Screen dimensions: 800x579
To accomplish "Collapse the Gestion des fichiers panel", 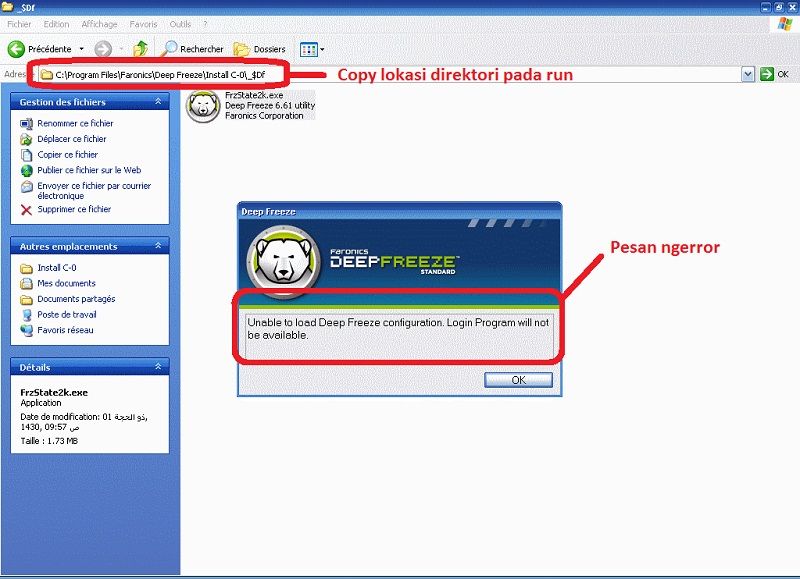I will pos(158,102).
